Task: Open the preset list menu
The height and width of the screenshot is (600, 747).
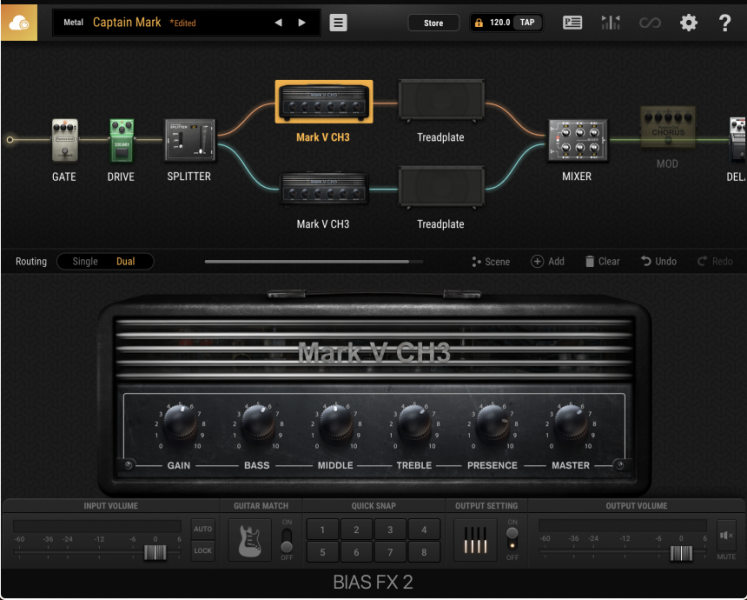Action: pyautogui.click(x=338, y=22)
